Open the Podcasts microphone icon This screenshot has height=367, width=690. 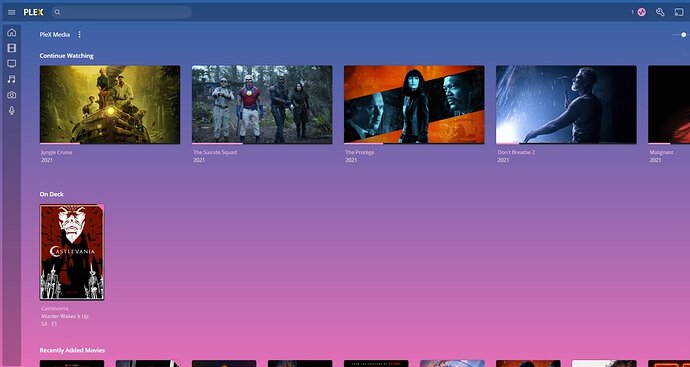coord(11,110)
